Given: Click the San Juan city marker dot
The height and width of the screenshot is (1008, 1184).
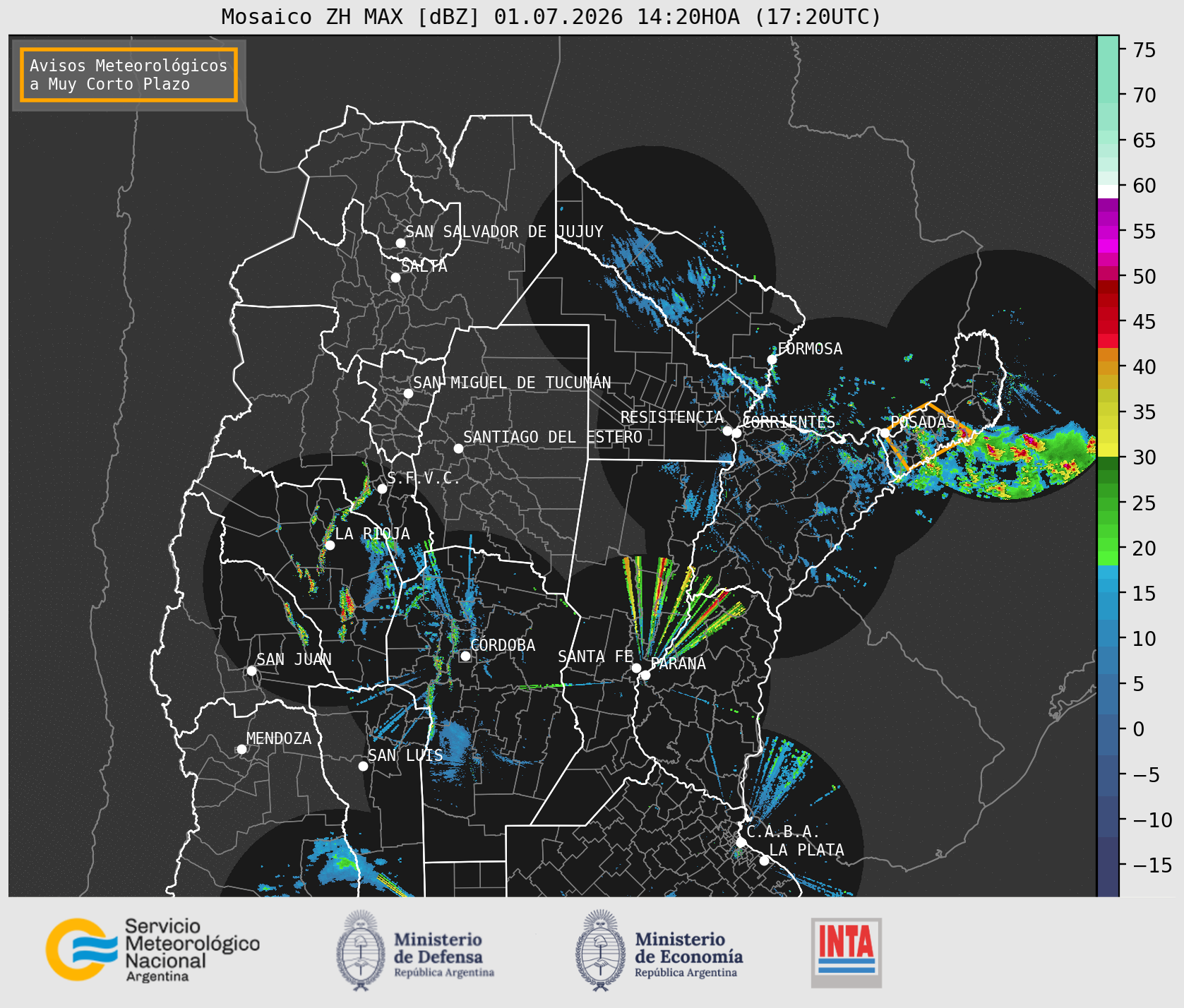Looking at the screenshot, I should point(251,671).
